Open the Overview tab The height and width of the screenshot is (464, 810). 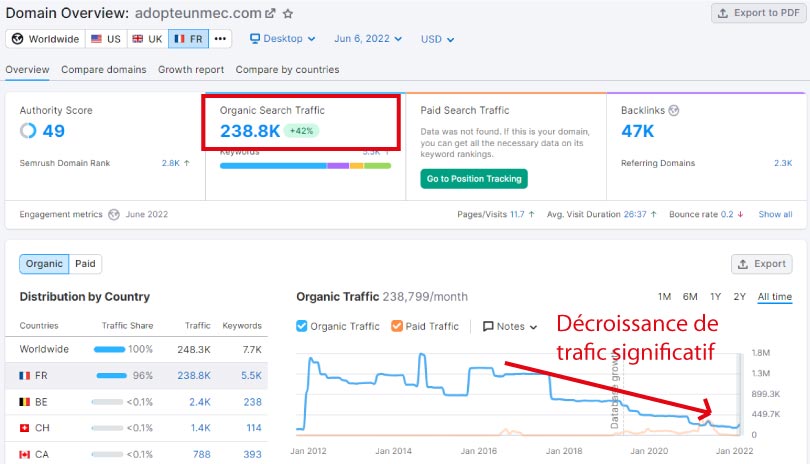27,69
